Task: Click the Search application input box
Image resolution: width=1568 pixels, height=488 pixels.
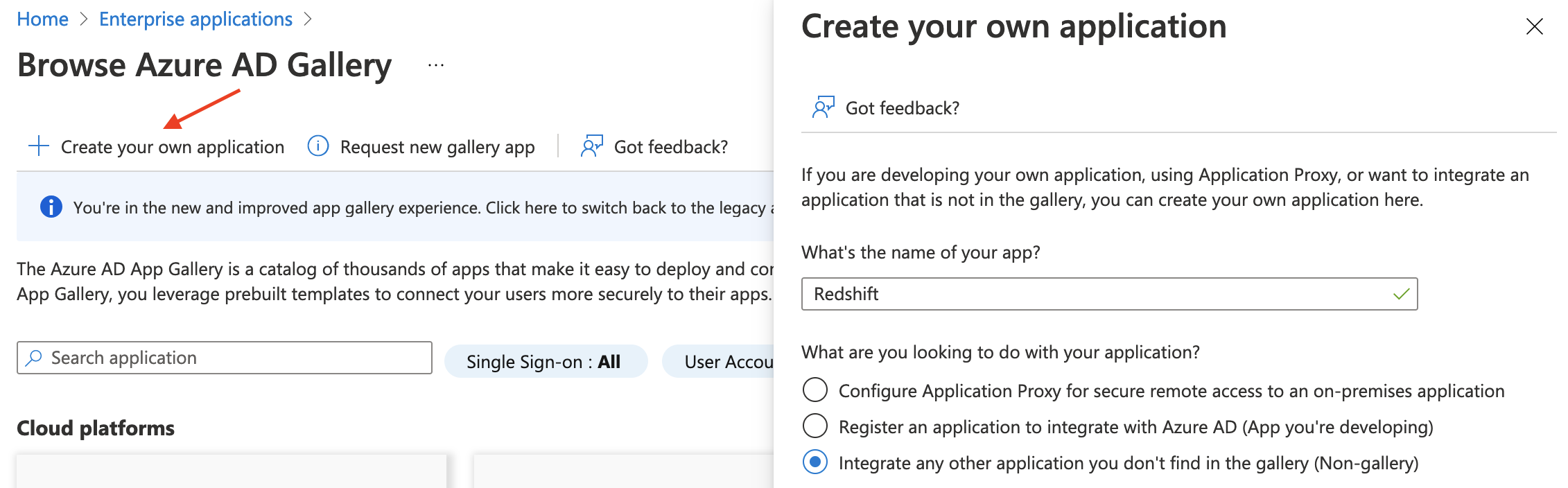Action: (x=236, y=358)
